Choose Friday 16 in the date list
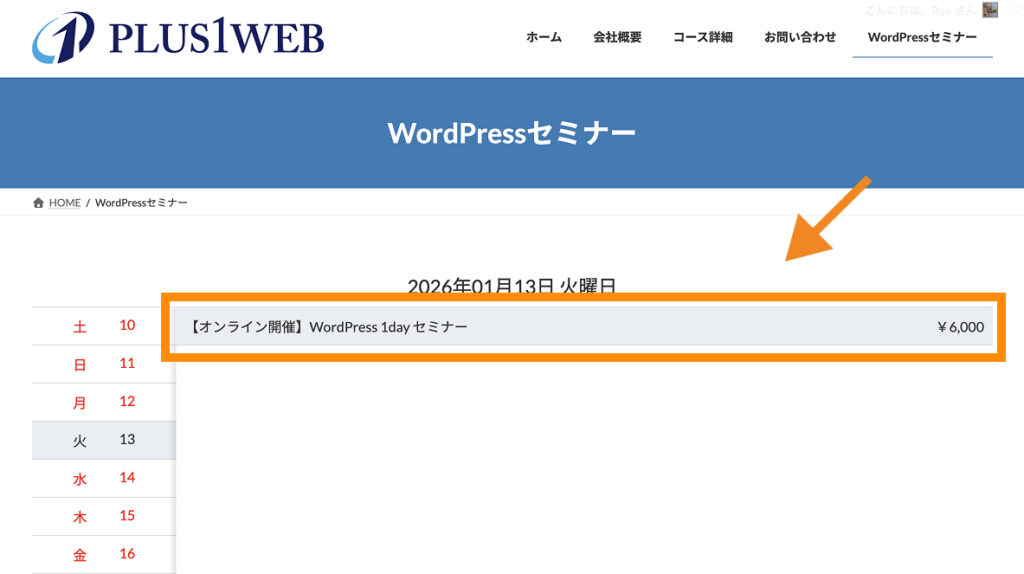Image resolution: width=1024 pixels, height=574 pixels. tap(103, 554)
